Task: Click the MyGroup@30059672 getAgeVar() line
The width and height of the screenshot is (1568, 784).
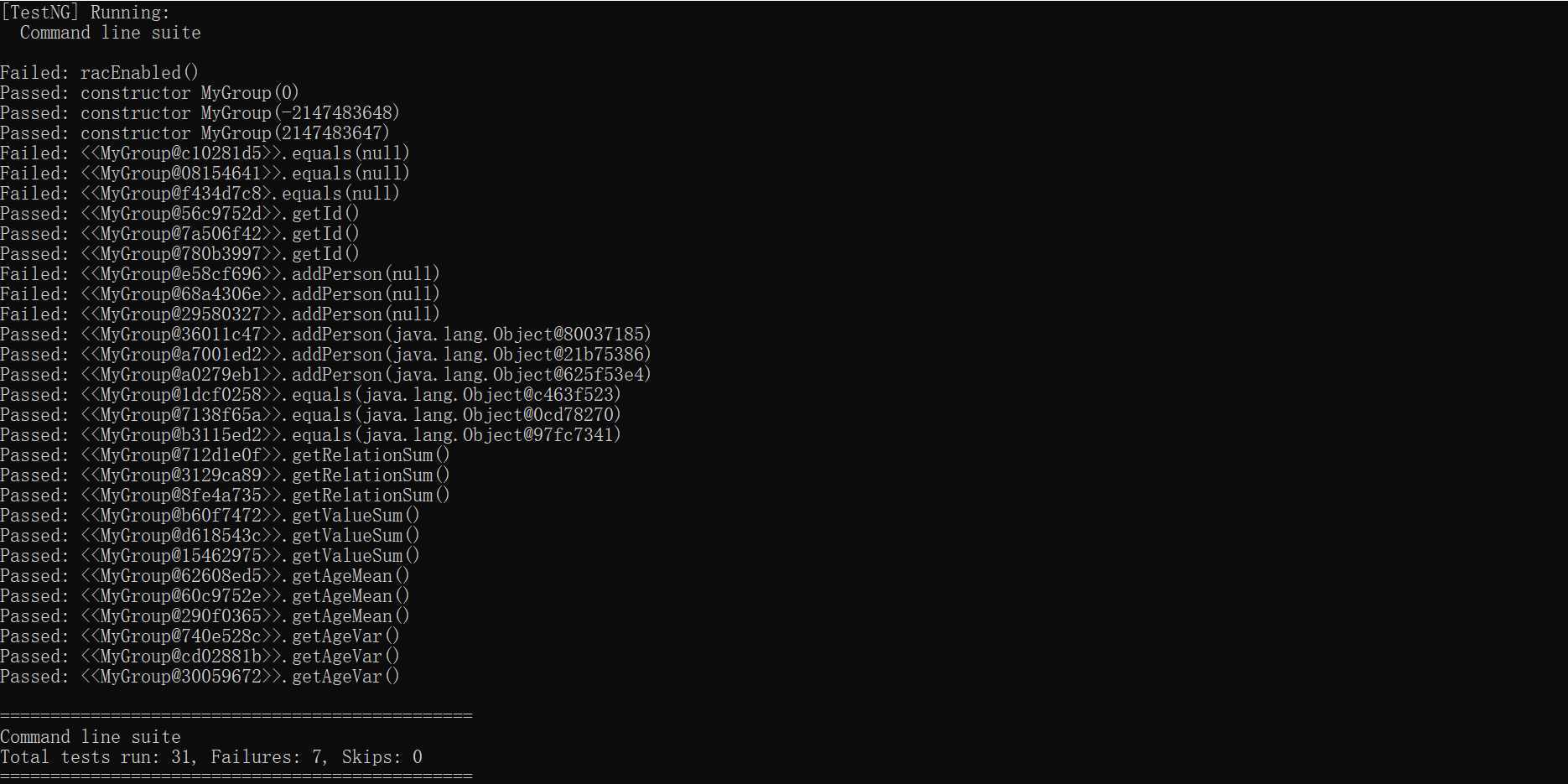Action: pos(200,677)
